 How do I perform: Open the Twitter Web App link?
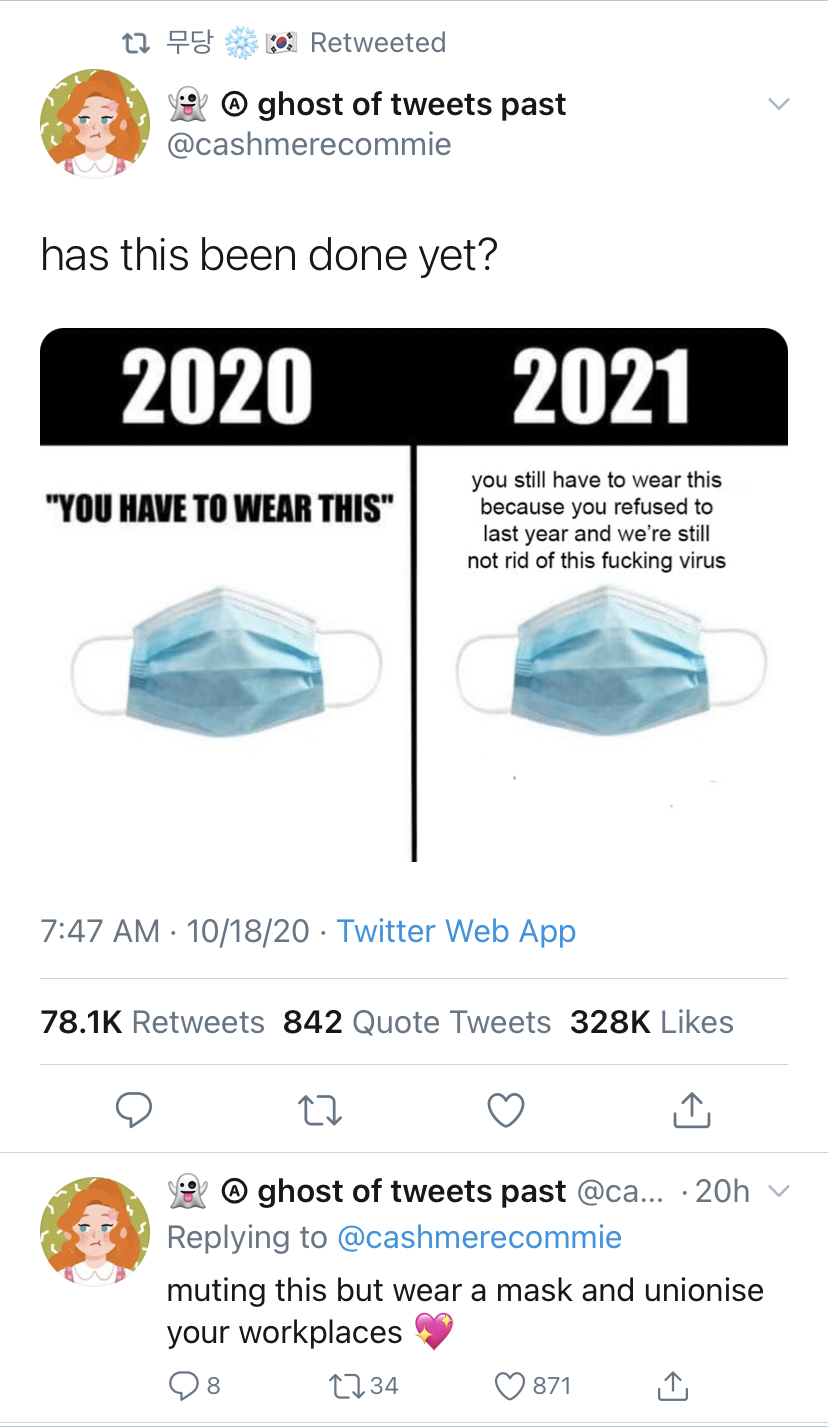point(456,931)
